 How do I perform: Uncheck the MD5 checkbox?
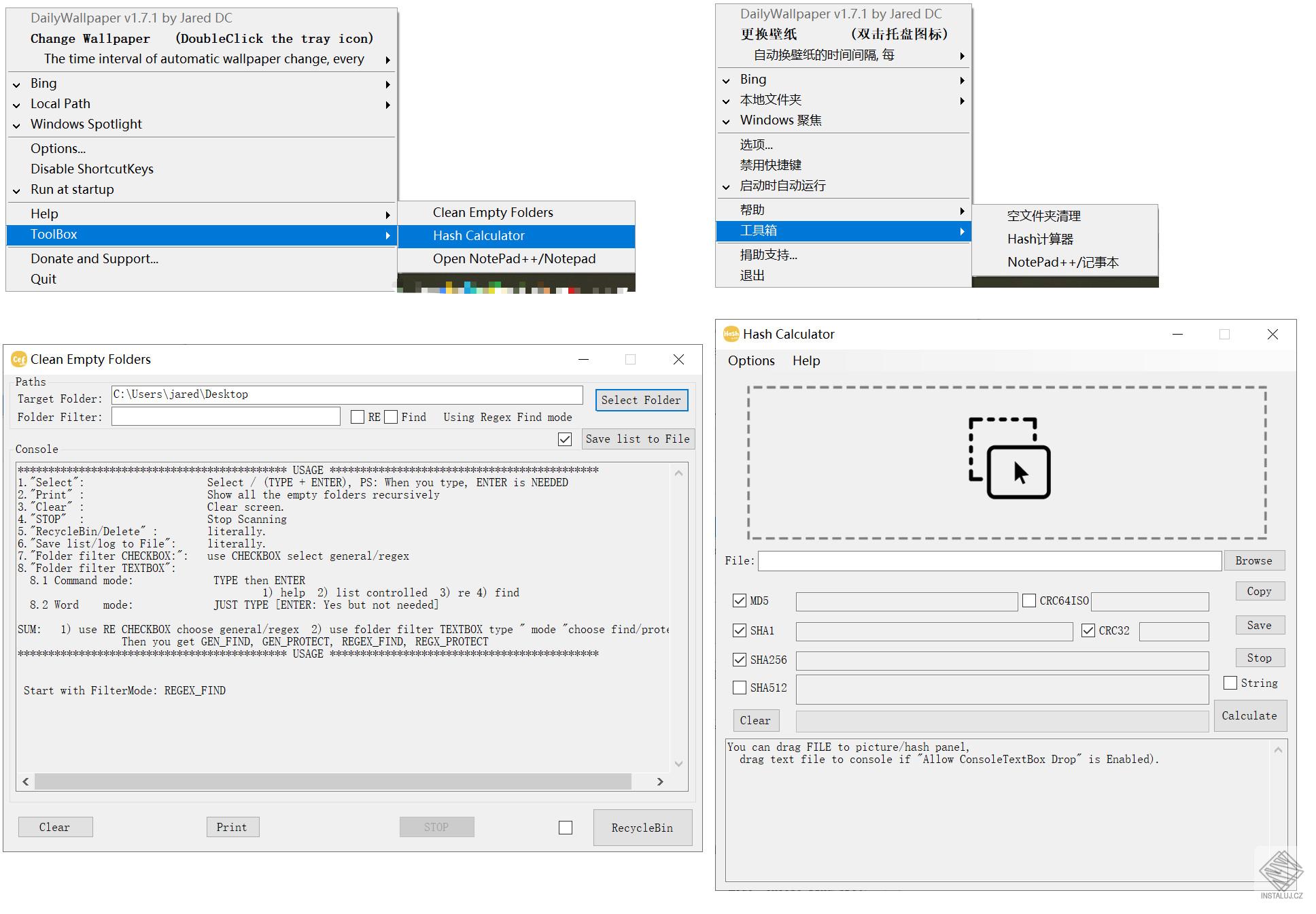pyautogui.click(x=740, y=600)
